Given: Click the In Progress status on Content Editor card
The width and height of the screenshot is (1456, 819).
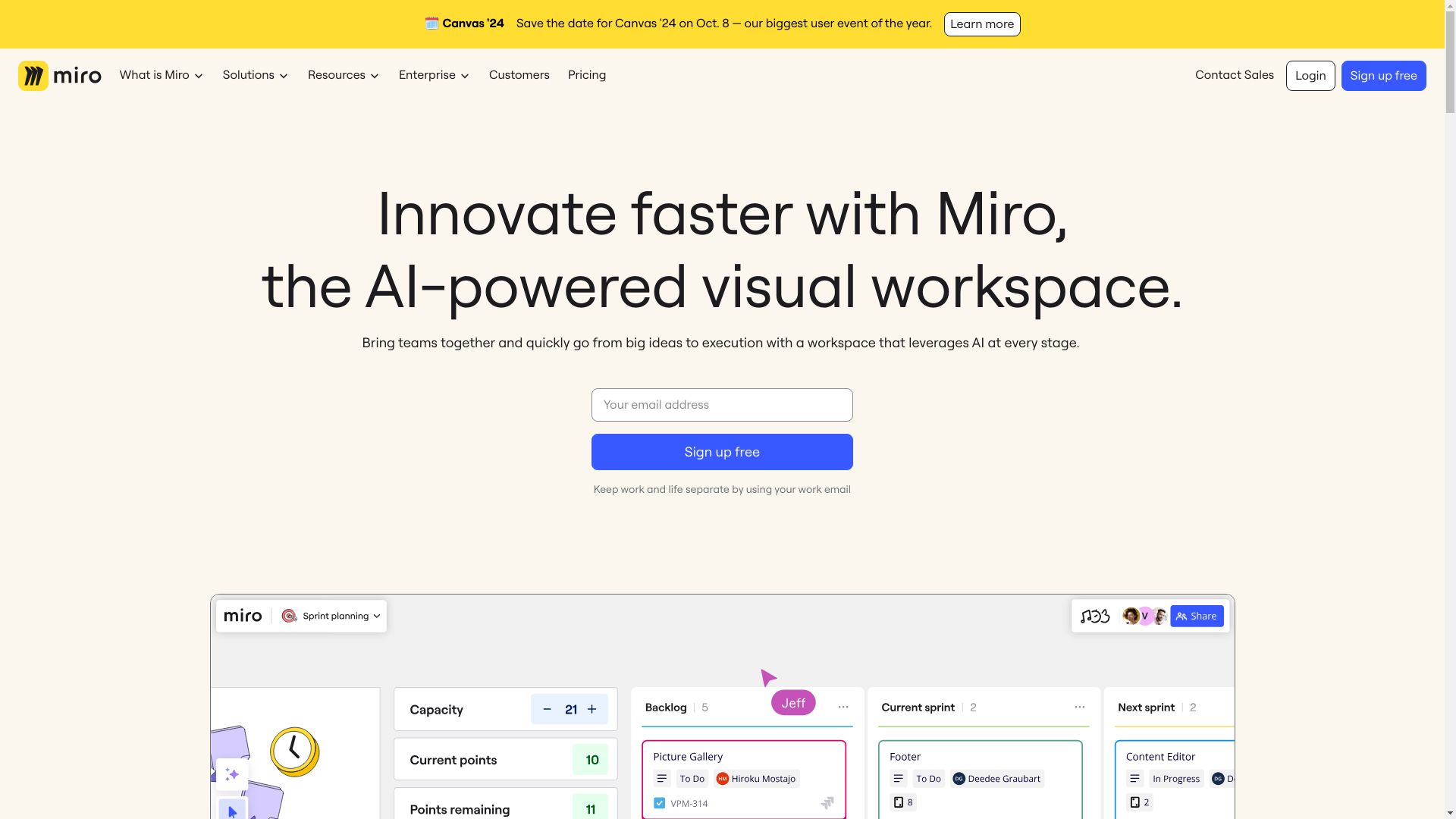Looking at the screenshot, I should pos(1176,779).
